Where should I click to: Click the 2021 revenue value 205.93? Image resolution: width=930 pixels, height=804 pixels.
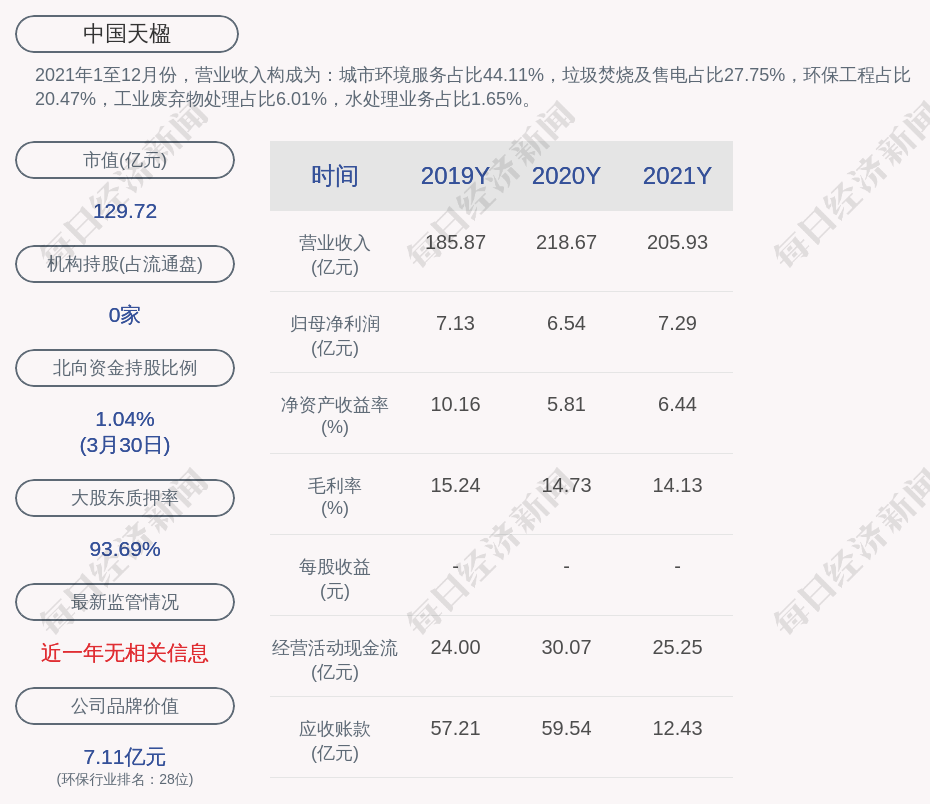(x=677, y=242)
